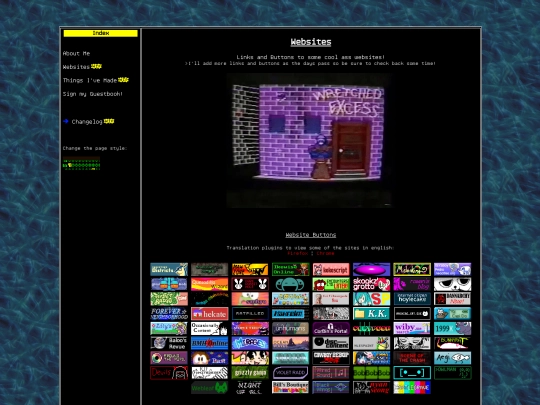The image size is (540, 405).
Task: Click the teal smiling face button
Action: 291,284
